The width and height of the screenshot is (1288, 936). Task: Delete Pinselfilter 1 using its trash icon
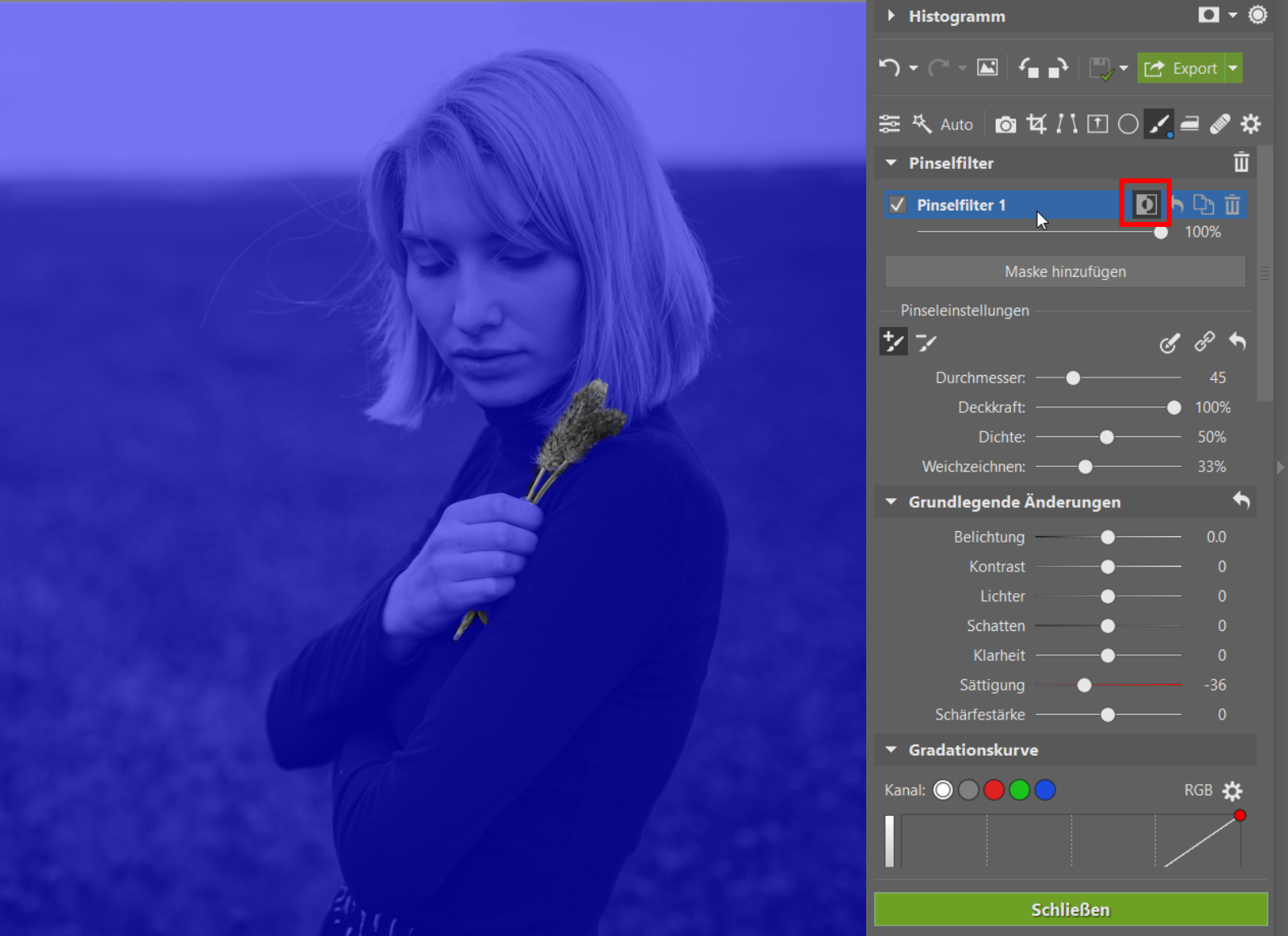(x=1232, y=204)
